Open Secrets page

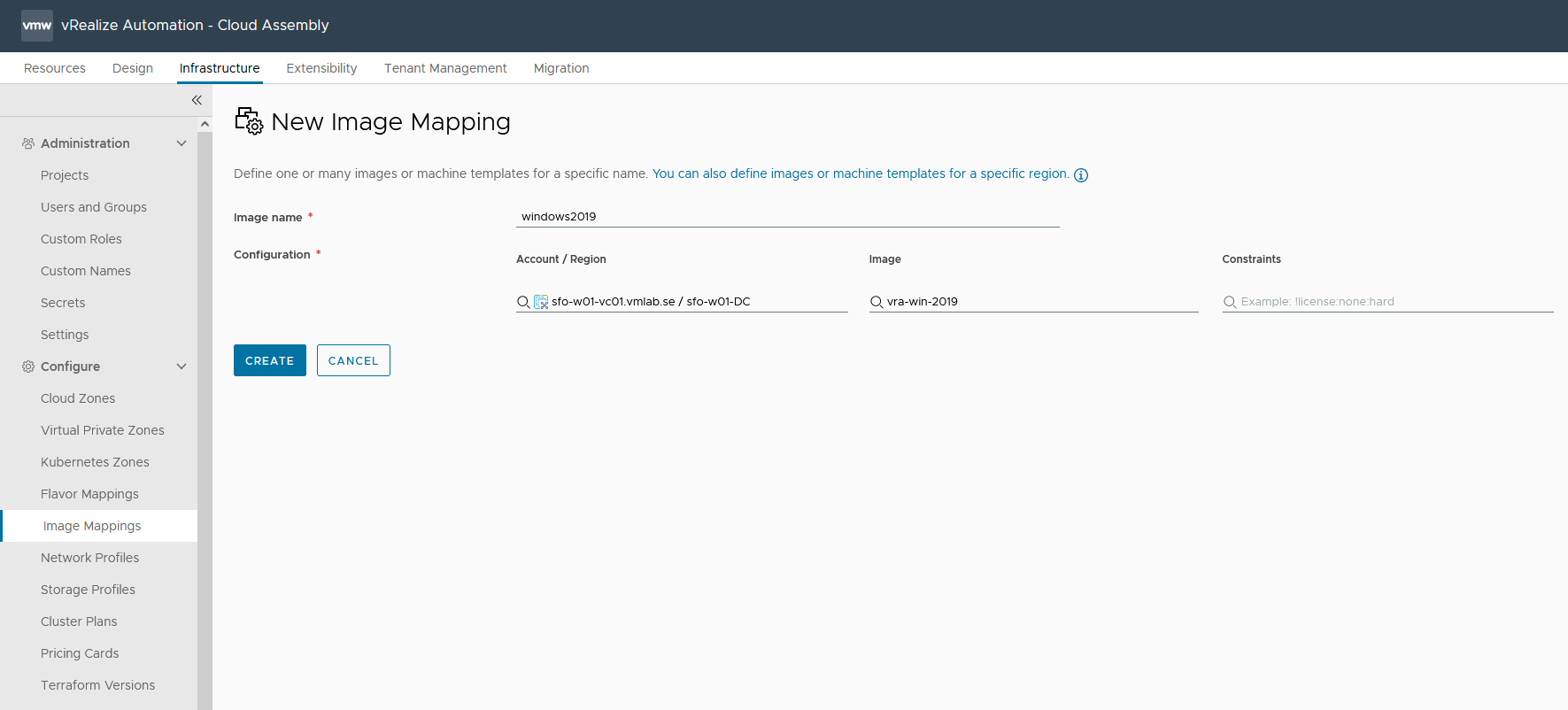point(63,303)
